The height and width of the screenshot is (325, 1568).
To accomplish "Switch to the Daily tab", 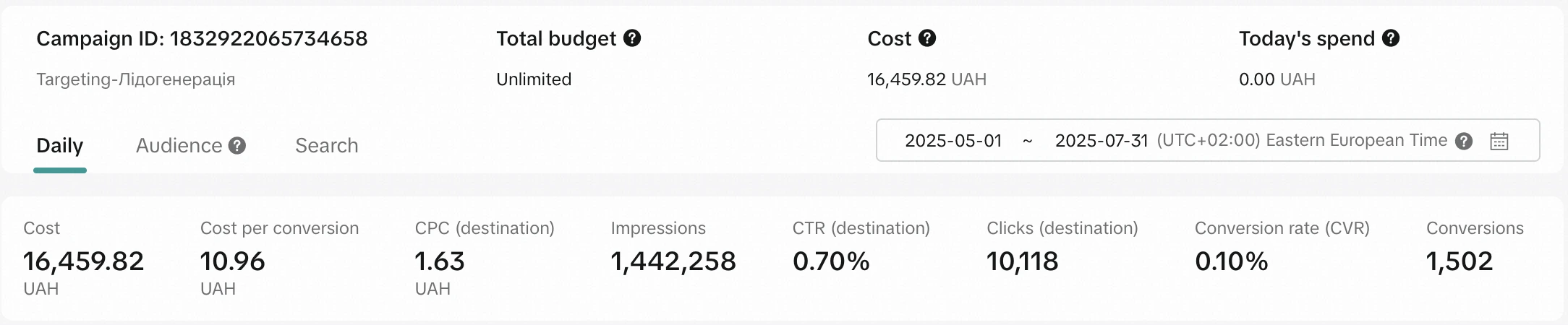I will 59,146.
